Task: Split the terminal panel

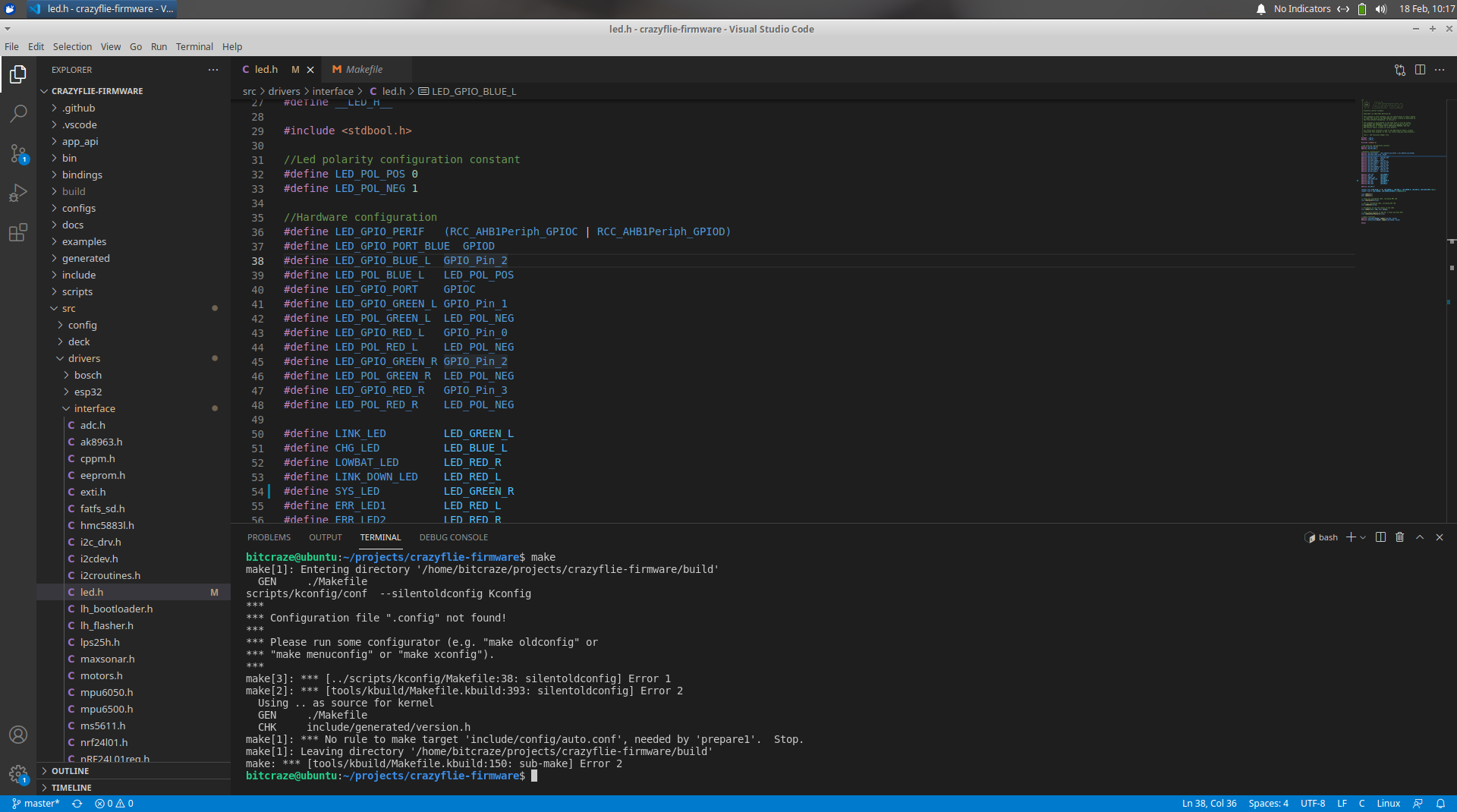Action: click(x=1380, y=537)
